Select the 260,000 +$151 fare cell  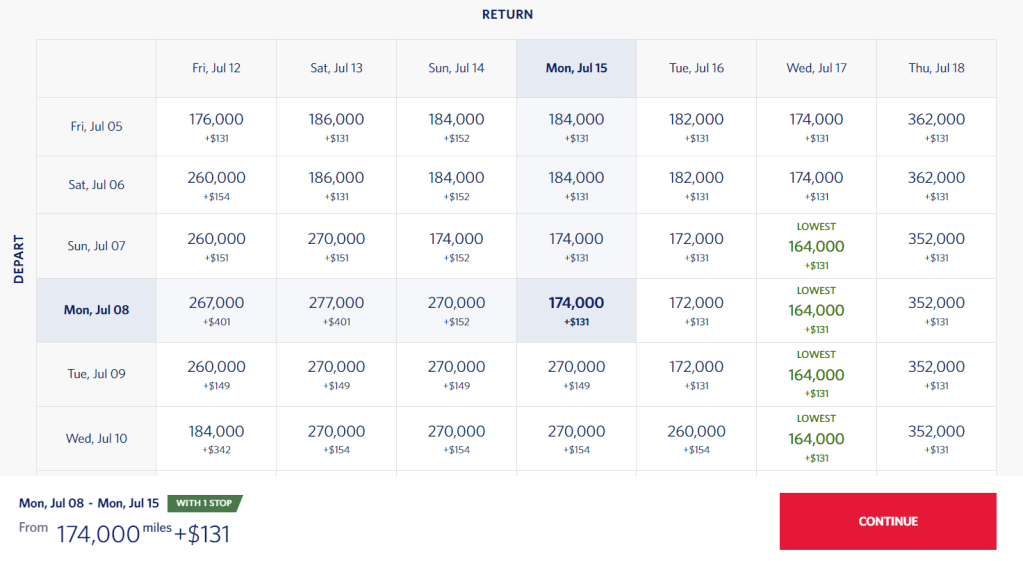coord(216,246)
